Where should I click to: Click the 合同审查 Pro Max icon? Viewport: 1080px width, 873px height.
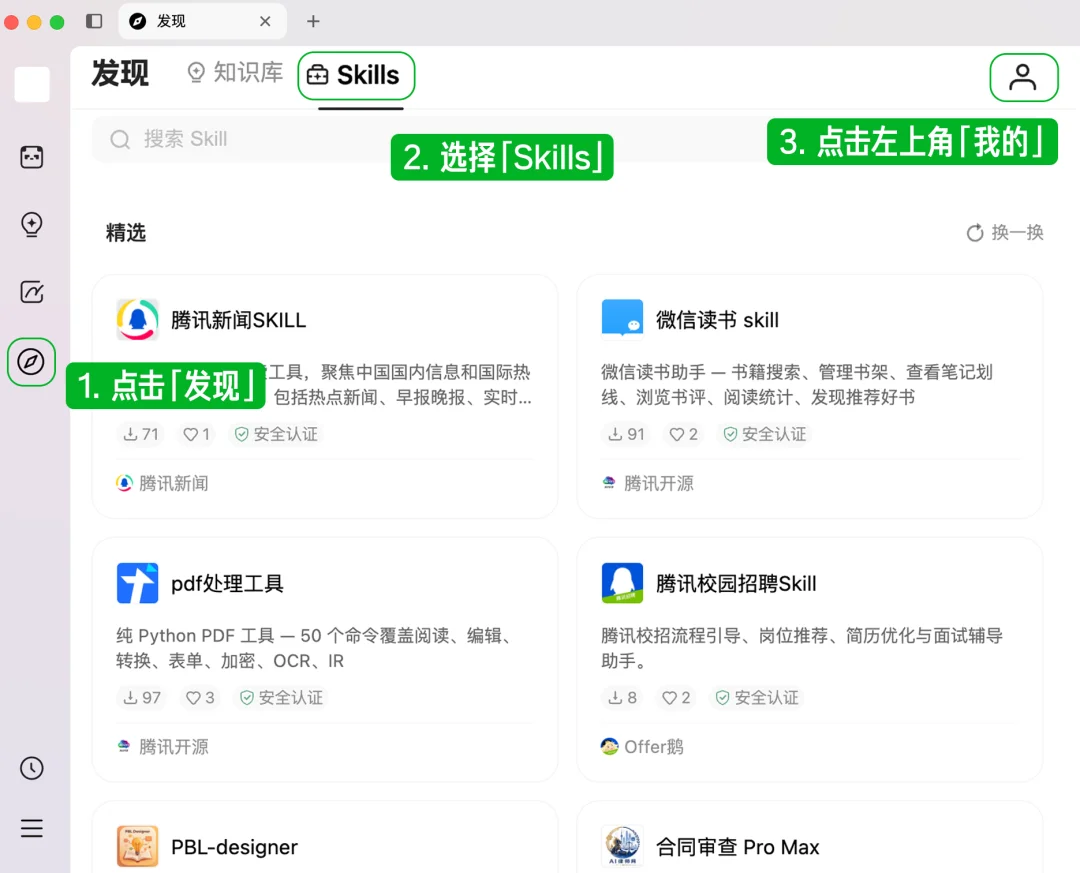623,847
